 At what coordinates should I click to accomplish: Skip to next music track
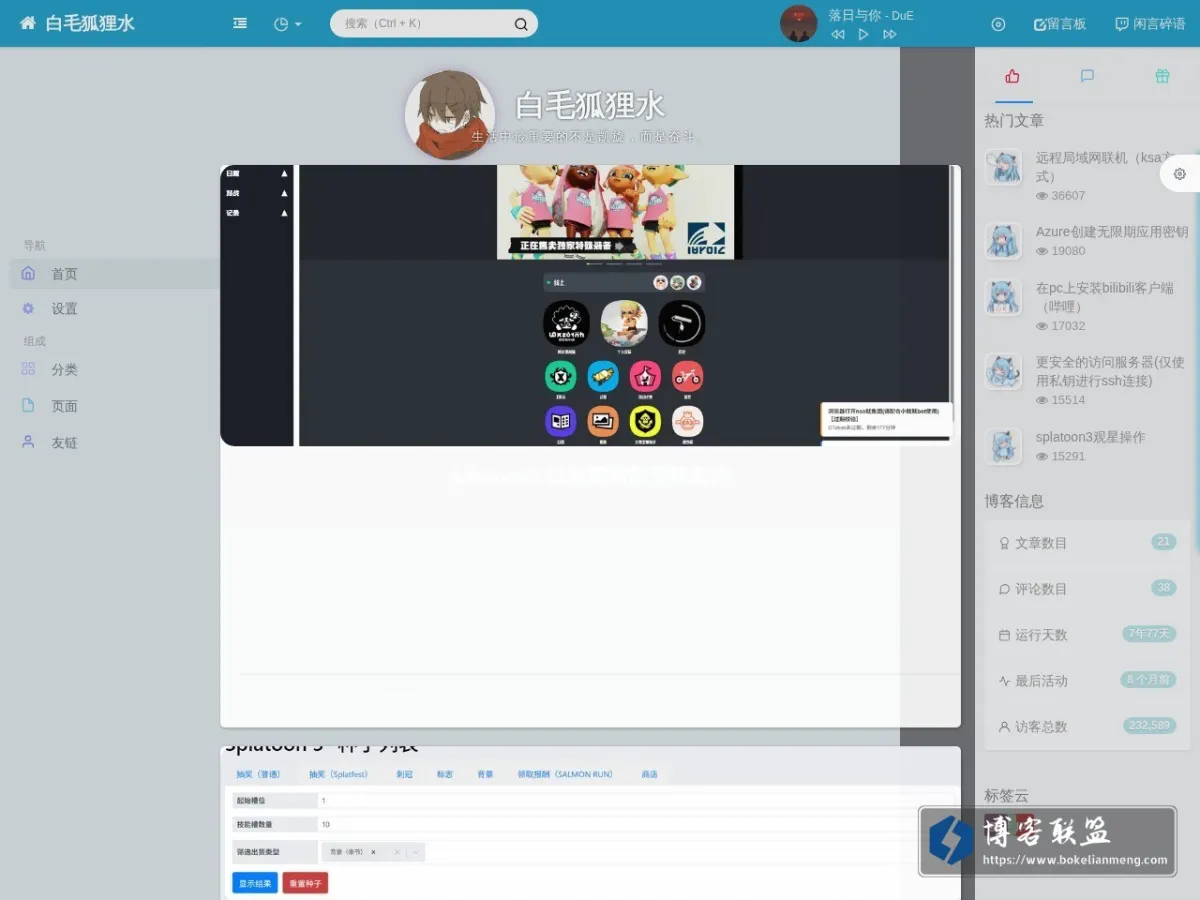tap(890, 34)
